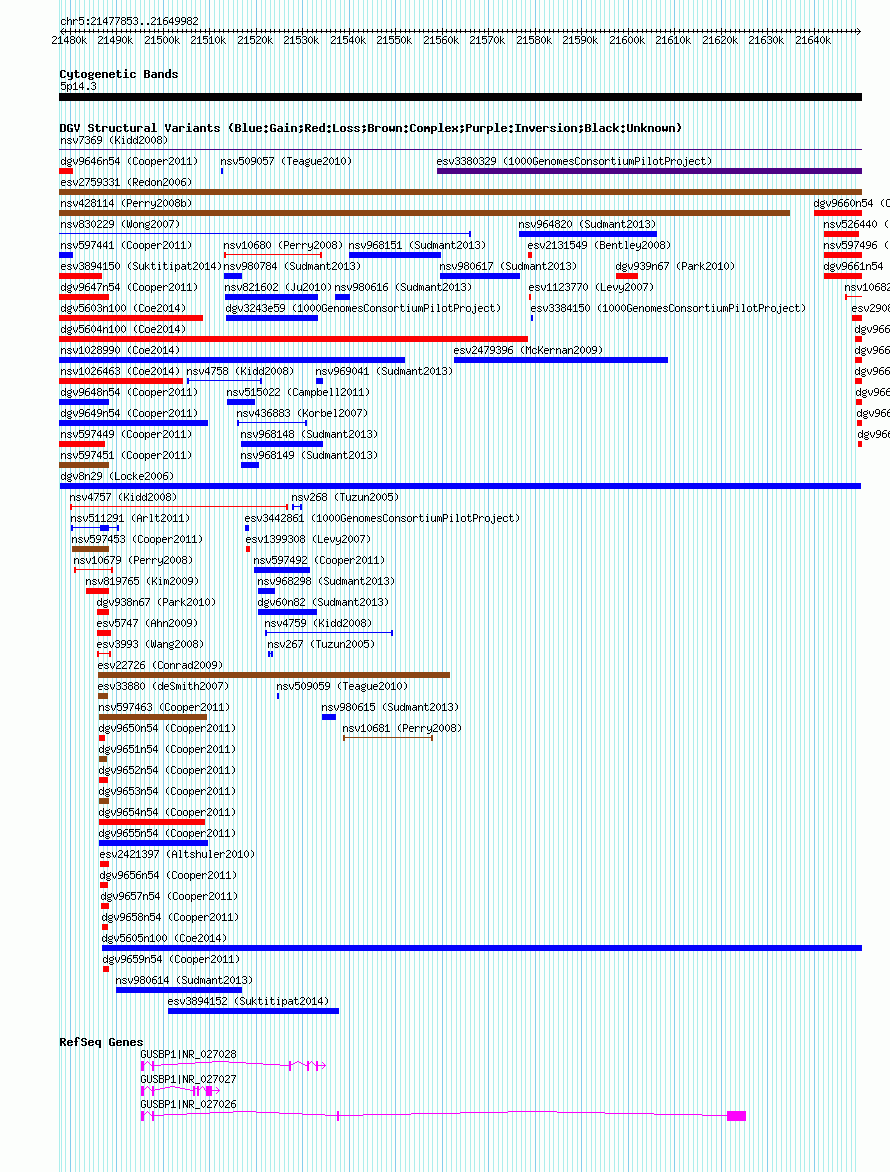Click the nsv7369 (Kidd2008) variant label

(114, 141)
